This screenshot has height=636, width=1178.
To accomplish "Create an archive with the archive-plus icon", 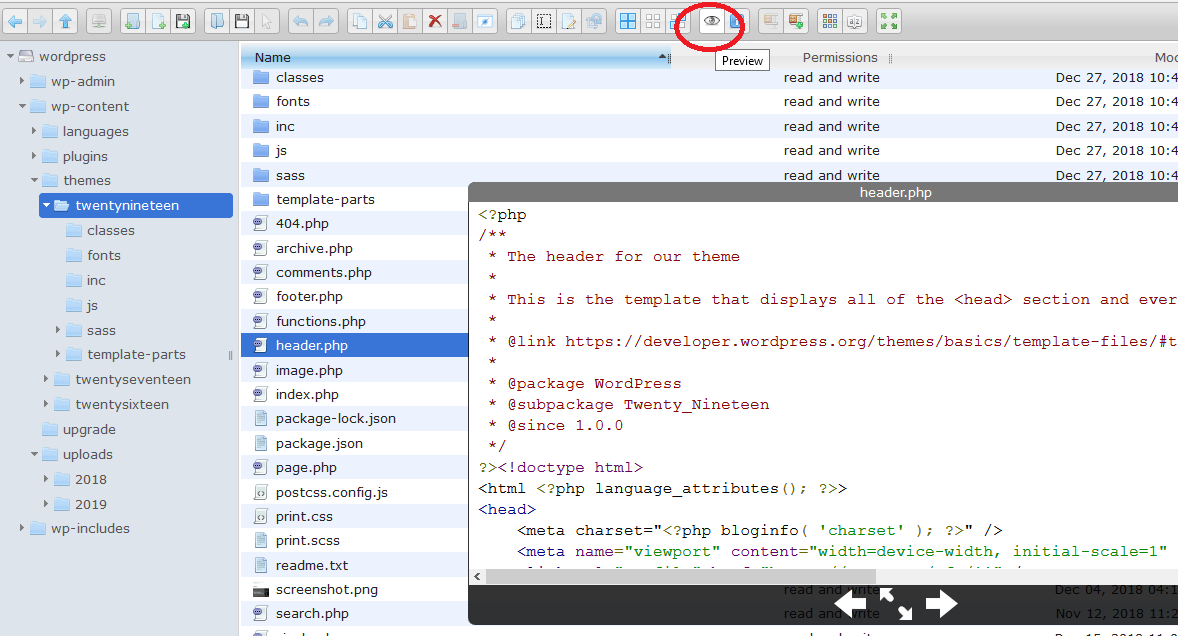I will coord(796,22).
